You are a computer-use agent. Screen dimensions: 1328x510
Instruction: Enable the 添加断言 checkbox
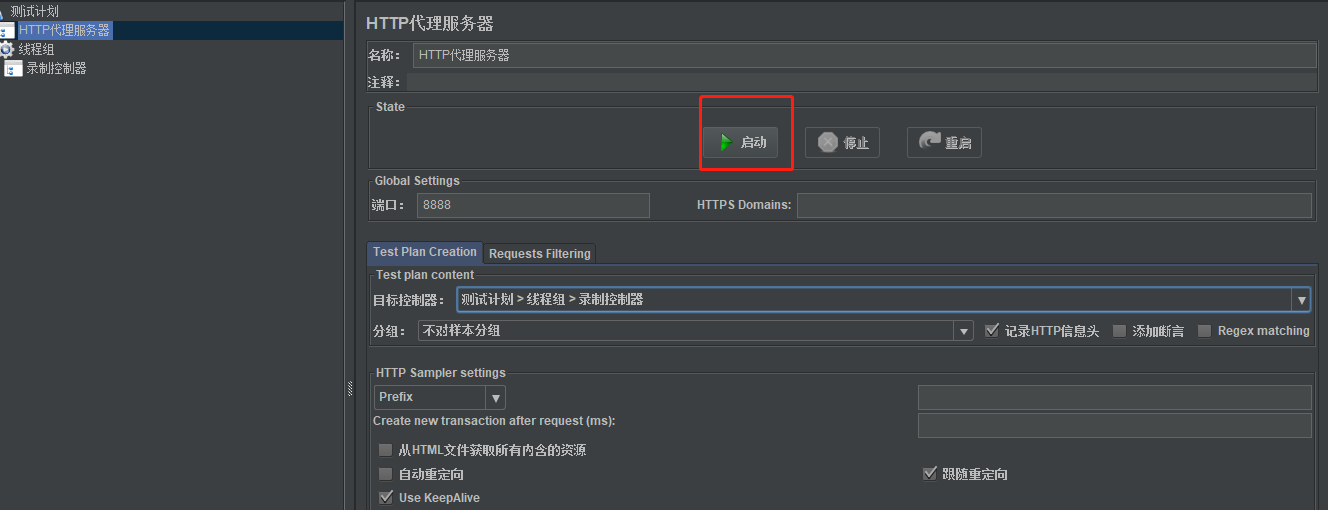(1120, 331)
